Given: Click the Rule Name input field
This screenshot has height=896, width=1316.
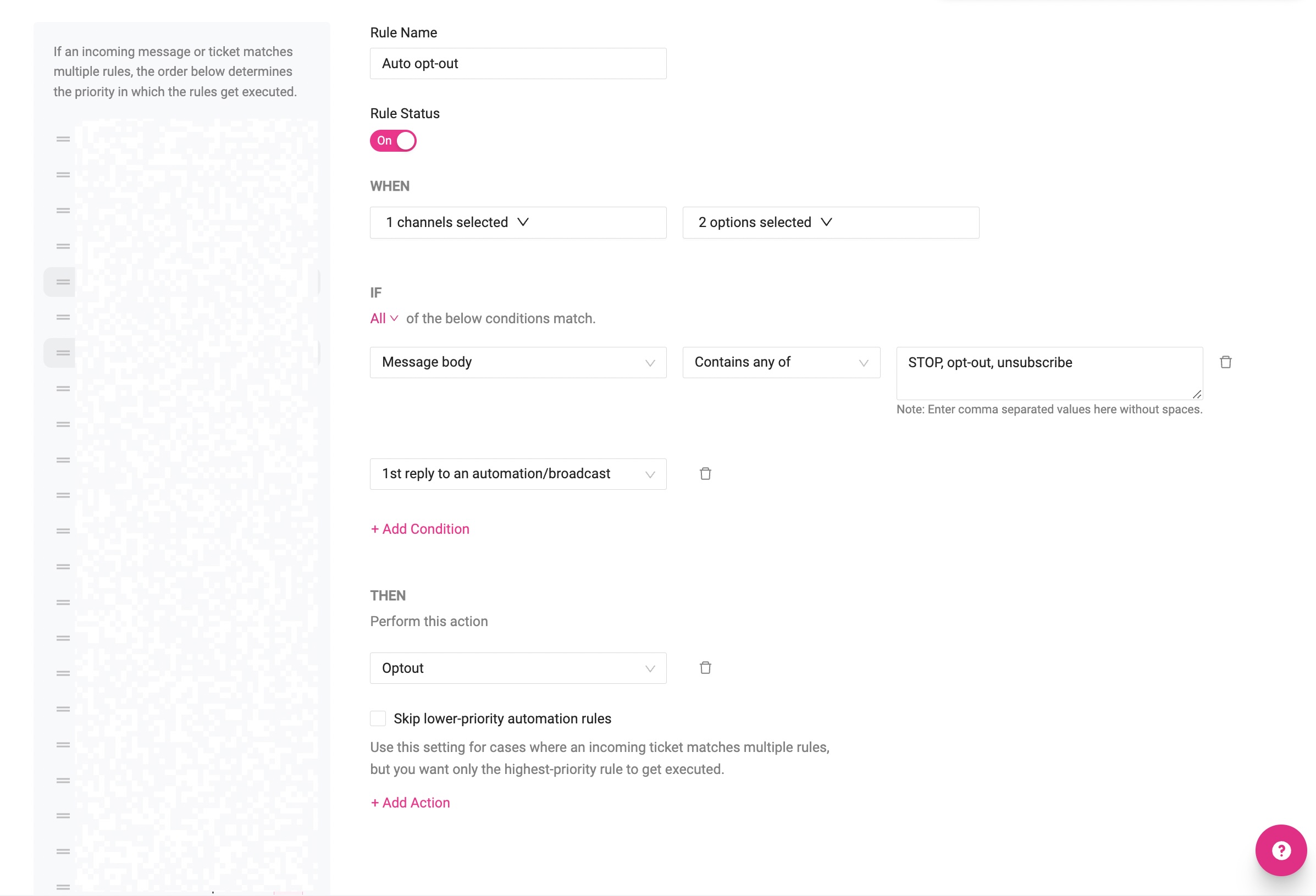Looking at the screenshot, I should [x=518, y=63].
